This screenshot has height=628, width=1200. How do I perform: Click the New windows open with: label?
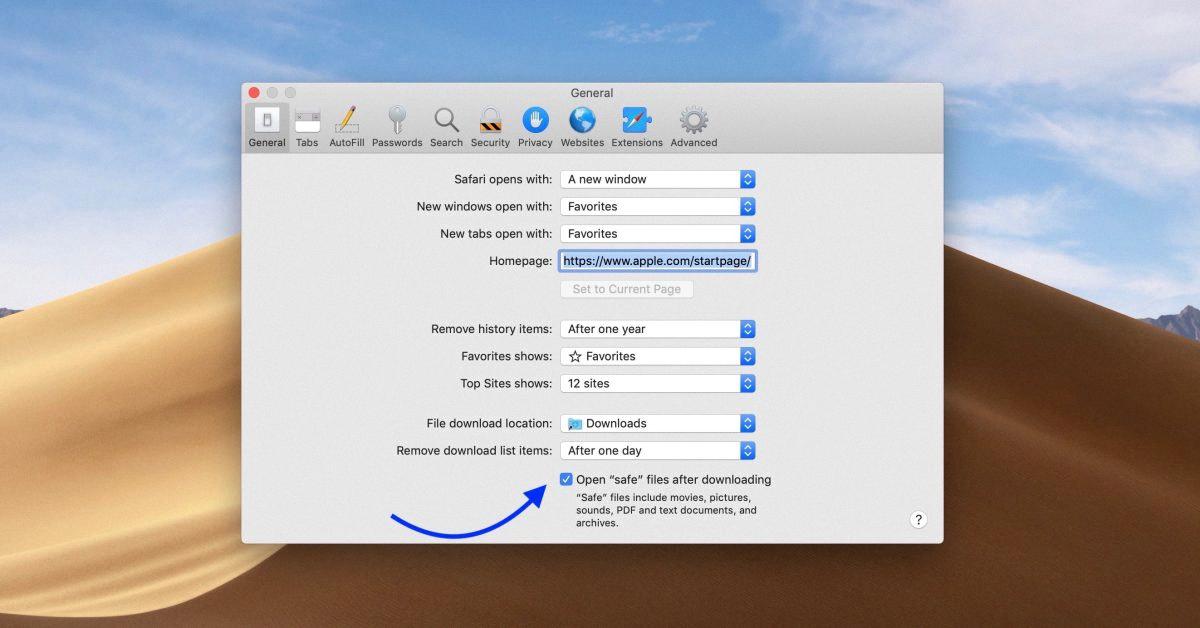point(484,207)
